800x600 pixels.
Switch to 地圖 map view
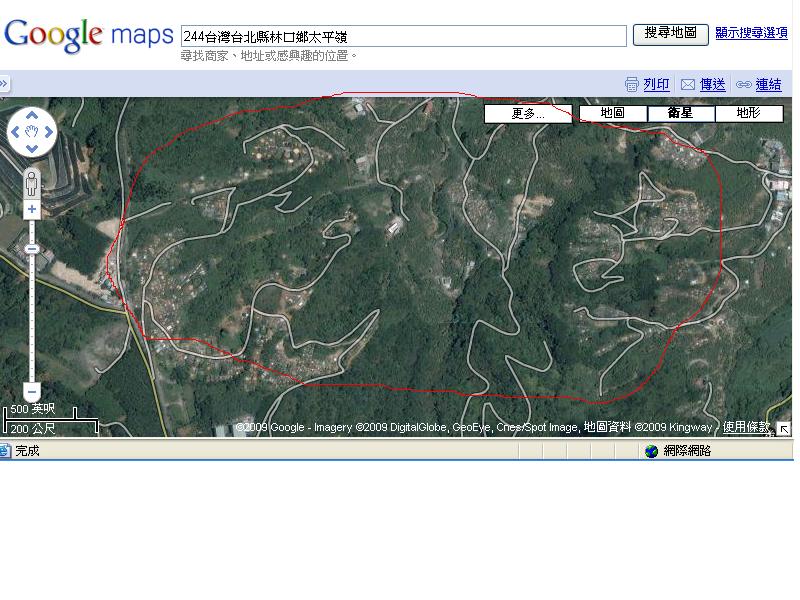[x=613, y=114]
